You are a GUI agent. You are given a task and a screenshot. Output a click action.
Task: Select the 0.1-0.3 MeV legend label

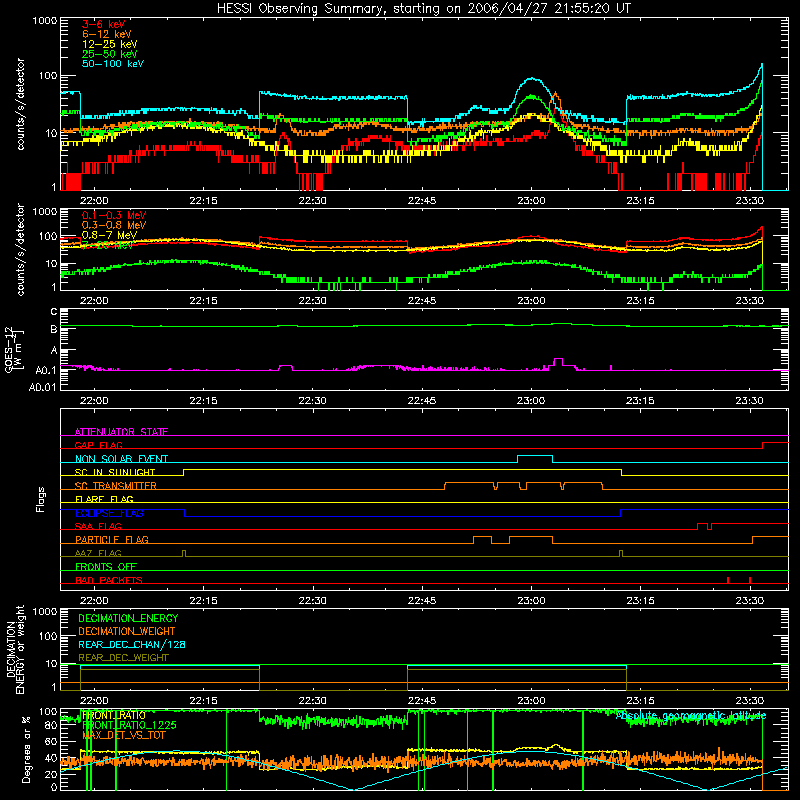click(x=114, y=215)
